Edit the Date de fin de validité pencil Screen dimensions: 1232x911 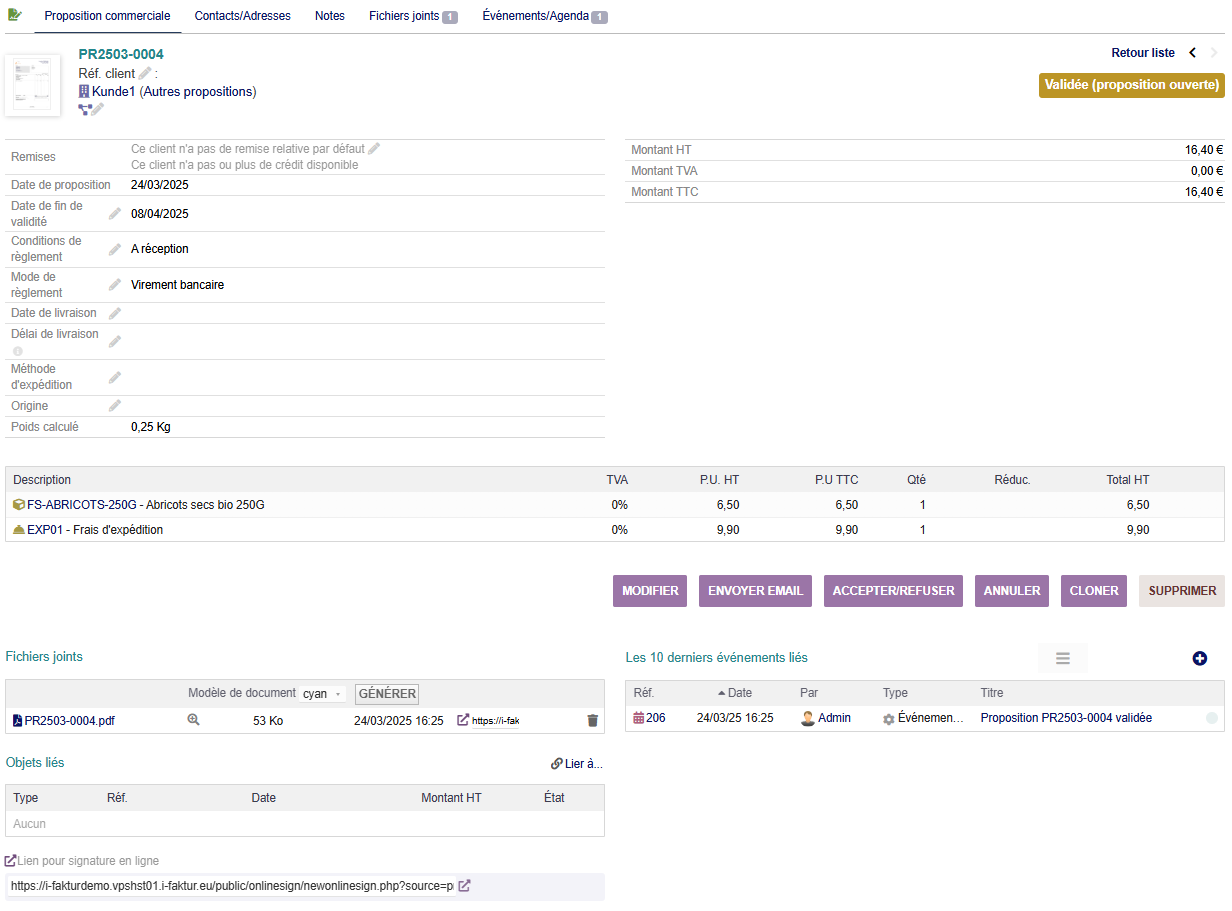tap(115, 214)
